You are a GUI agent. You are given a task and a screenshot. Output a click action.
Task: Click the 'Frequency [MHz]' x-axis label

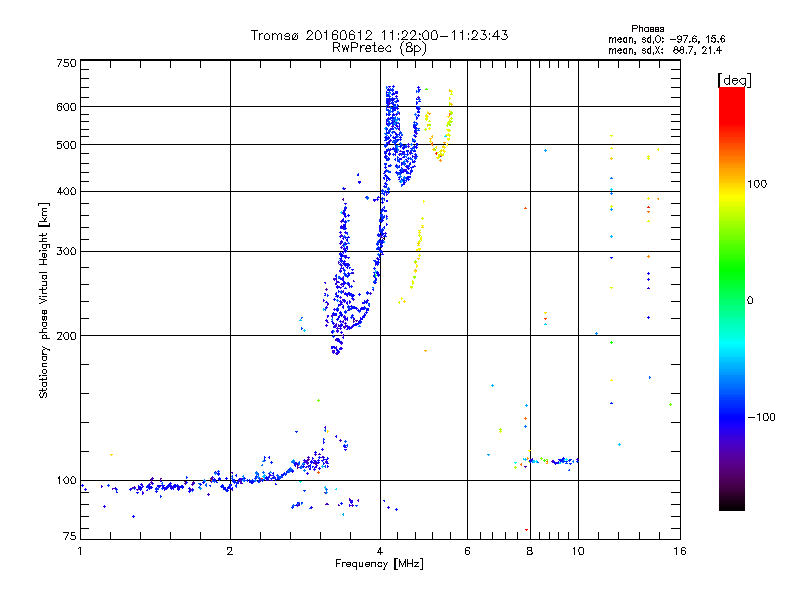(379, 564)
